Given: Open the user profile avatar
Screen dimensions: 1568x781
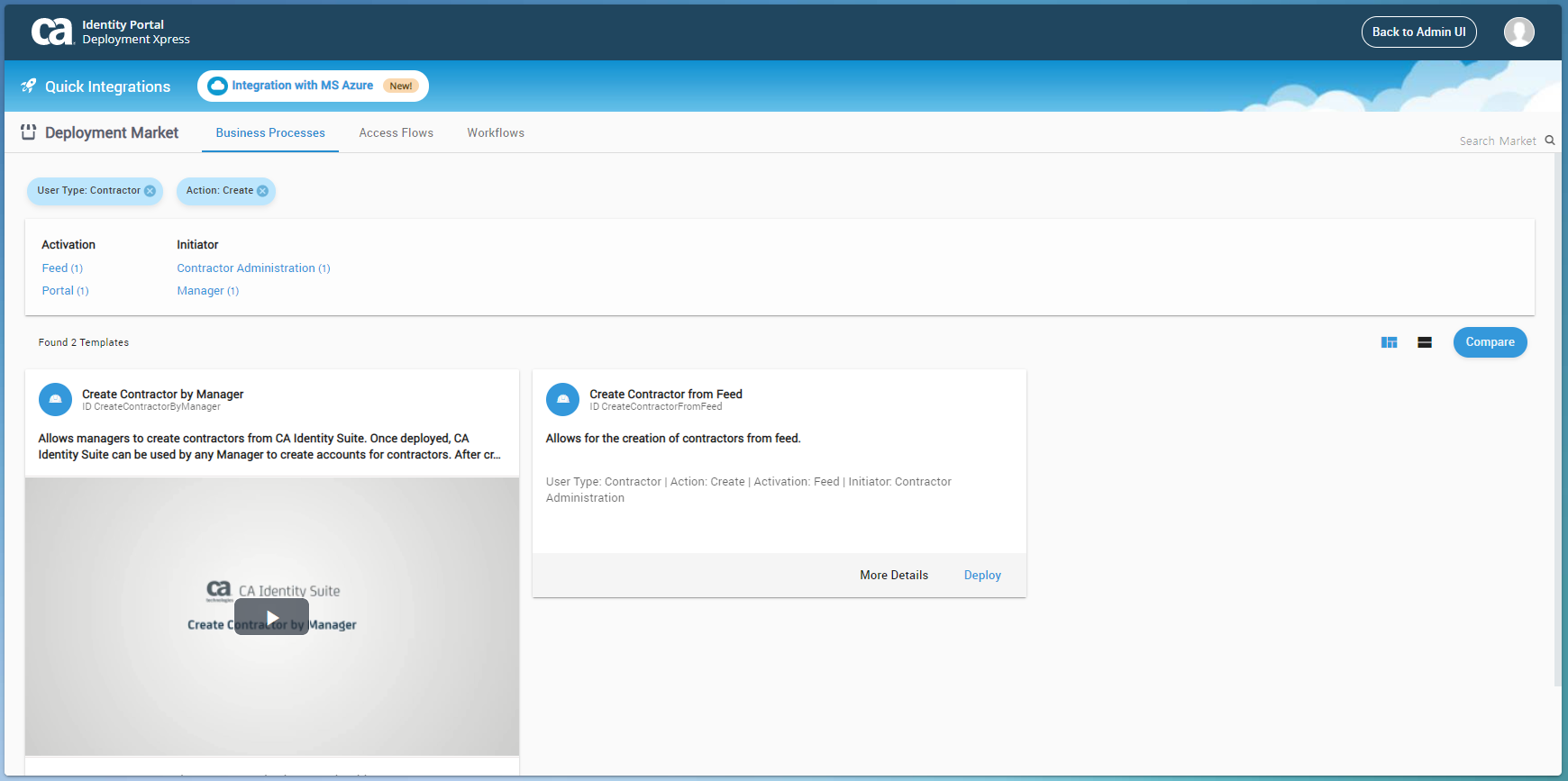Looking at the screenshot, I should 1518,32.
